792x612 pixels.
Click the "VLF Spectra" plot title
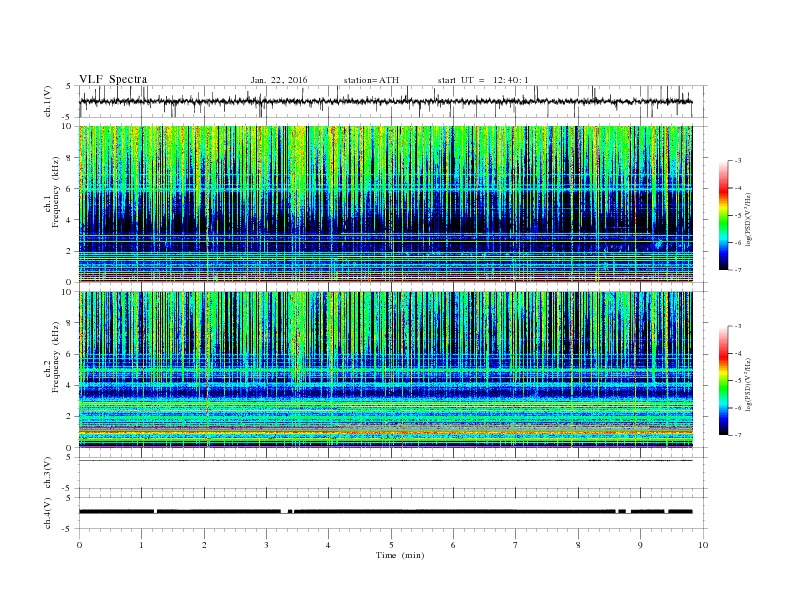pos(113,79)
